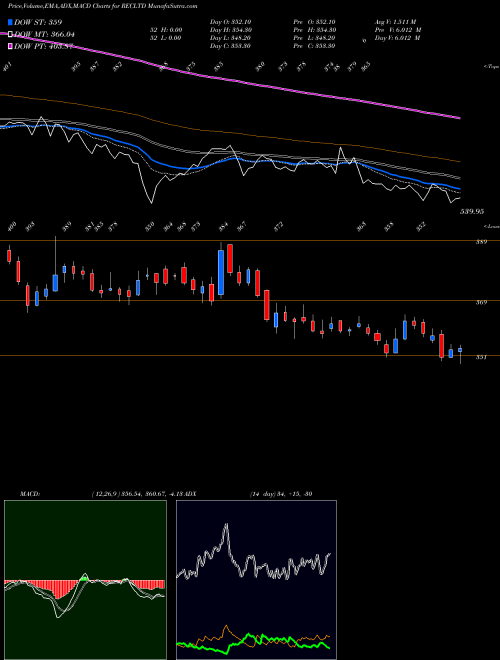Click the MACD indicator heading
The width and height of the screenshot is (500, 660).
point(30,494)
